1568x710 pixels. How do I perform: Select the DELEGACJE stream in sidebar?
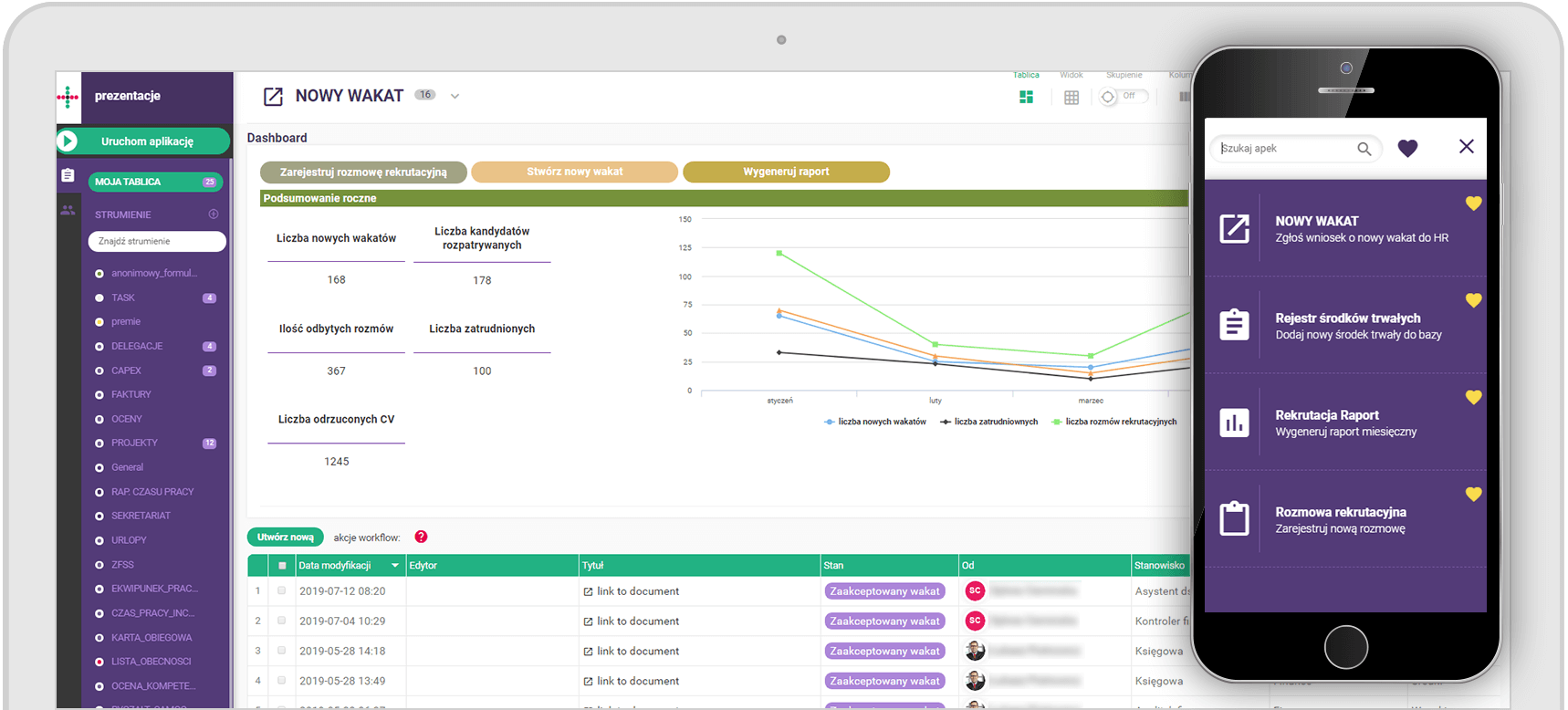(137, 346)
